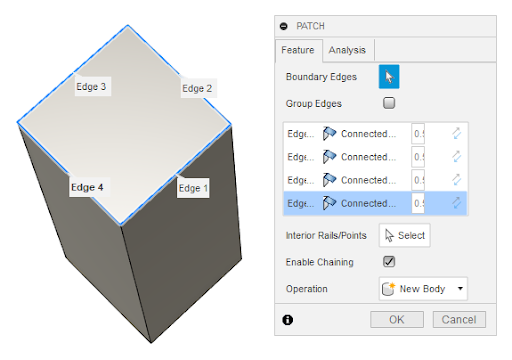
Task: Click the continuity icon in third edge row
Action: (329, 180)
